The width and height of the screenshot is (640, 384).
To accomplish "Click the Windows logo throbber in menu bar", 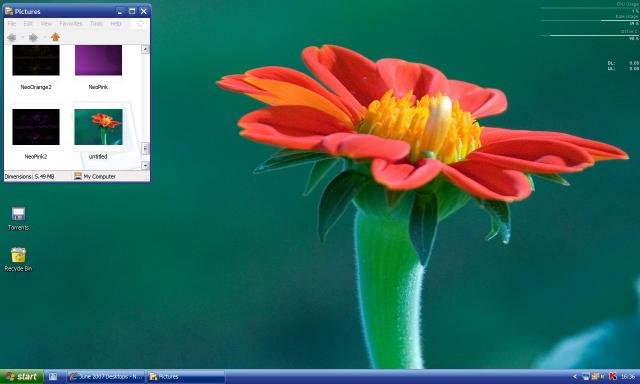I will coord(140,24).
